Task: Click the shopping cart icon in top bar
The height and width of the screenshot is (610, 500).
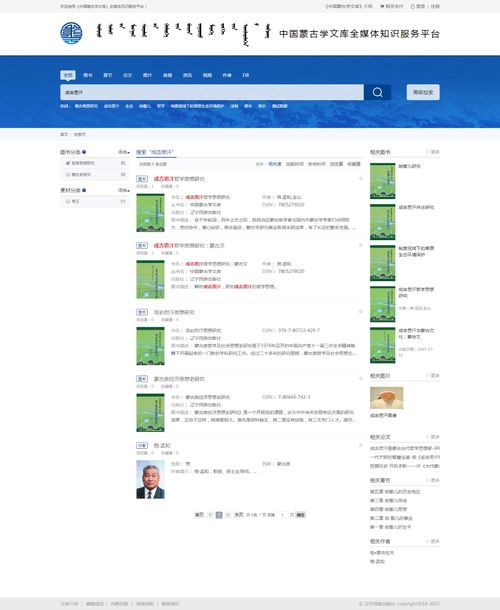Action: [382, 6]
